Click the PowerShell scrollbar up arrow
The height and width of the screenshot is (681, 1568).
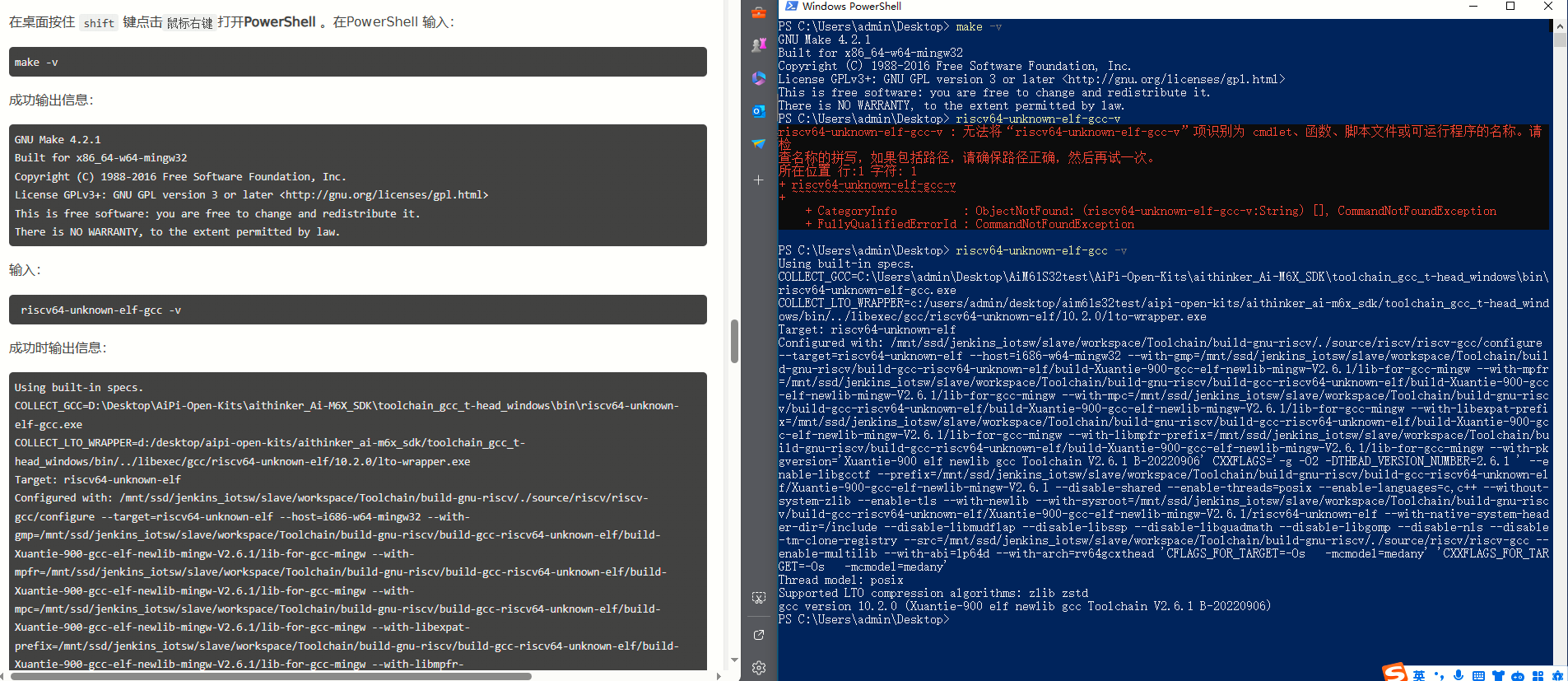pos(1560,26)
